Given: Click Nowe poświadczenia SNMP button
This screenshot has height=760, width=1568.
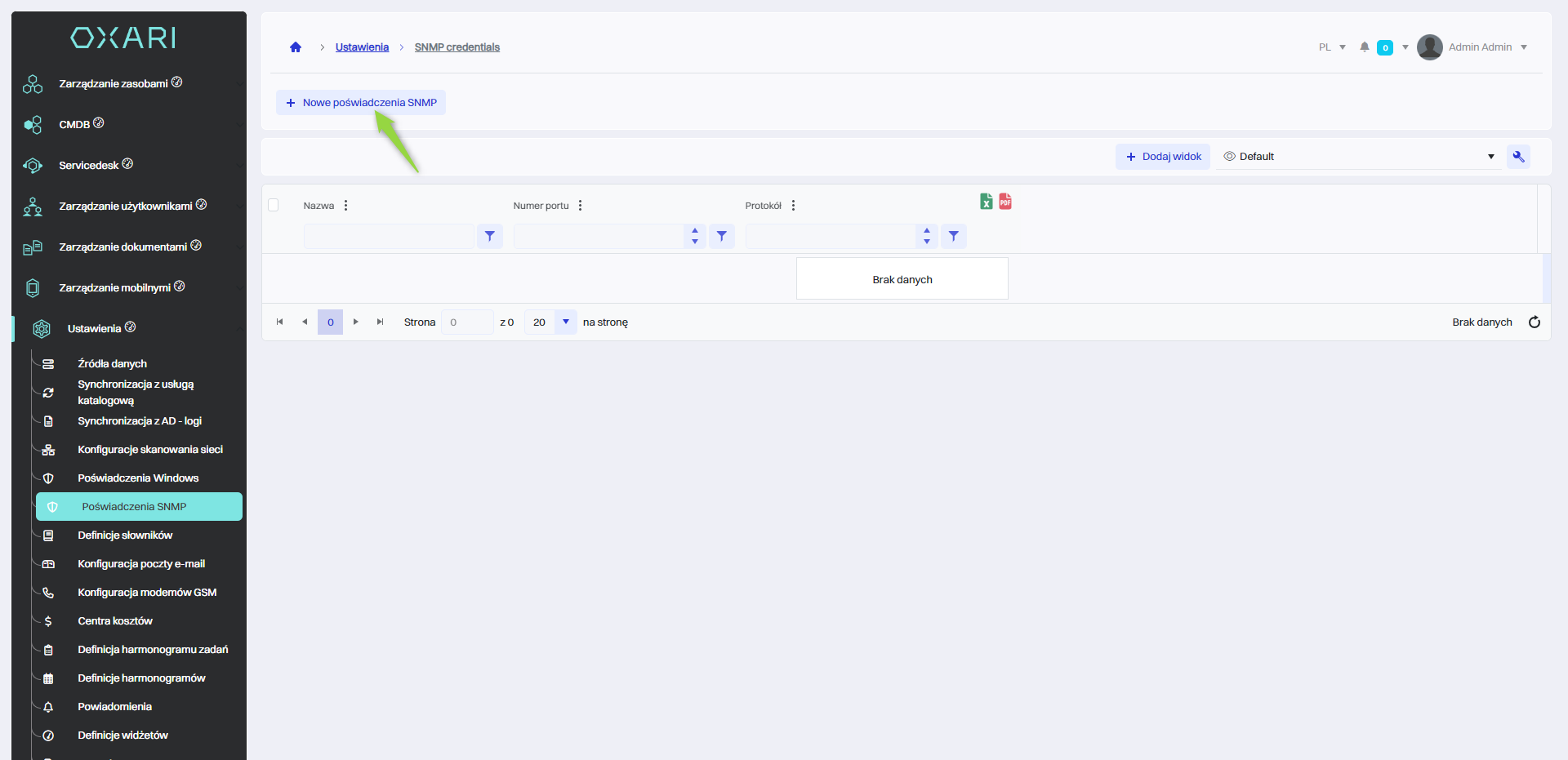Looking at the screenshot, I should click(361, 103).
